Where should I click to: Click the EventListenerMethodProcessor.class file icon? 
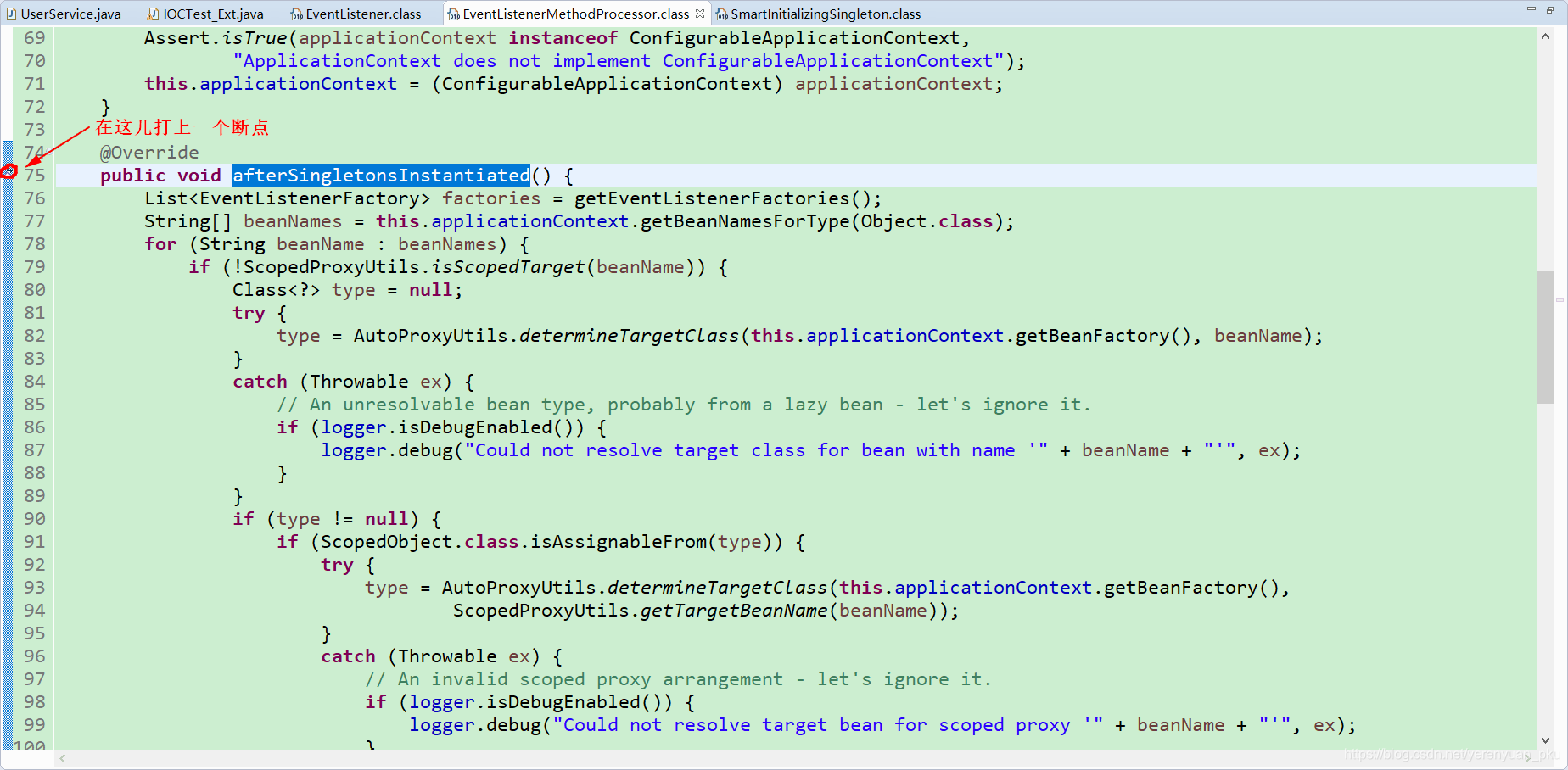click(x=454, y=14)
